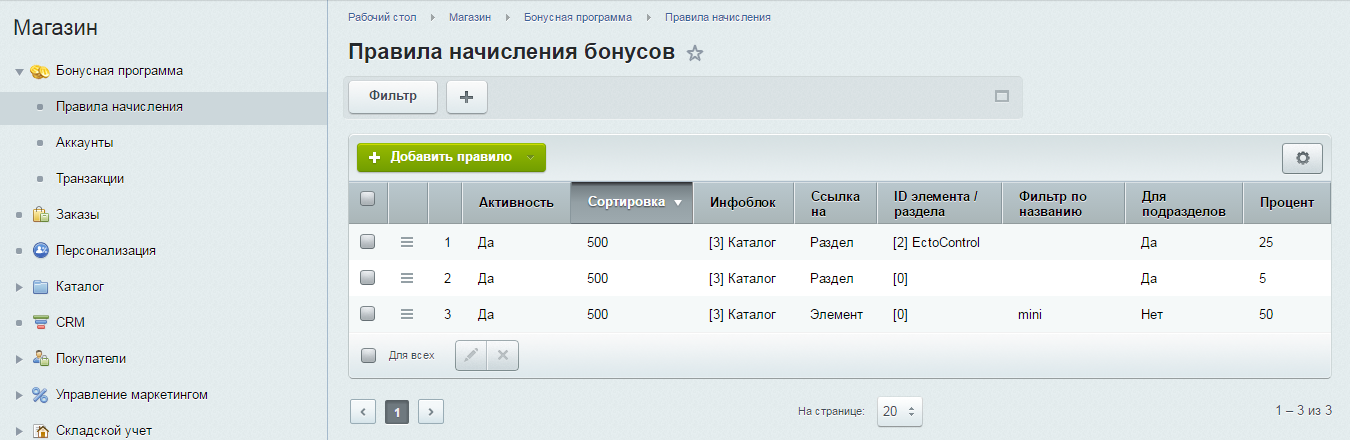Screen dimensions: 1350x440
Task: Collapse filter panel using square icon
Action: (x=1002, y=97)
